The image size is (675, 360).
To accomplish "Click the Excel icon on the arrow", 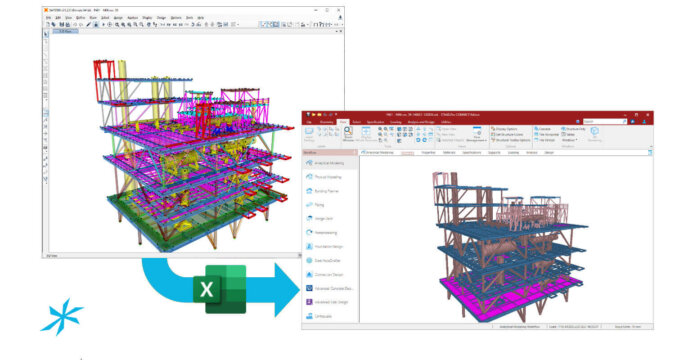I will click(x=220, y=289).
